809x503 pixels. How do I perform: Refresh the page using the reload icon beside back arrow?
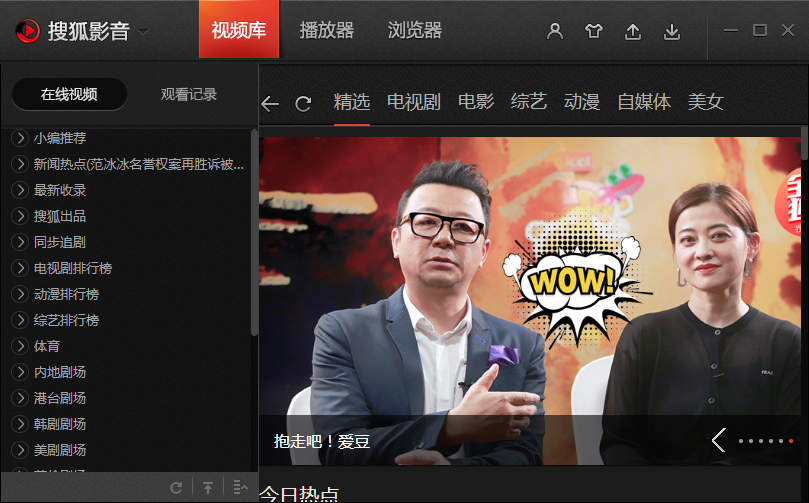(303, 103)
